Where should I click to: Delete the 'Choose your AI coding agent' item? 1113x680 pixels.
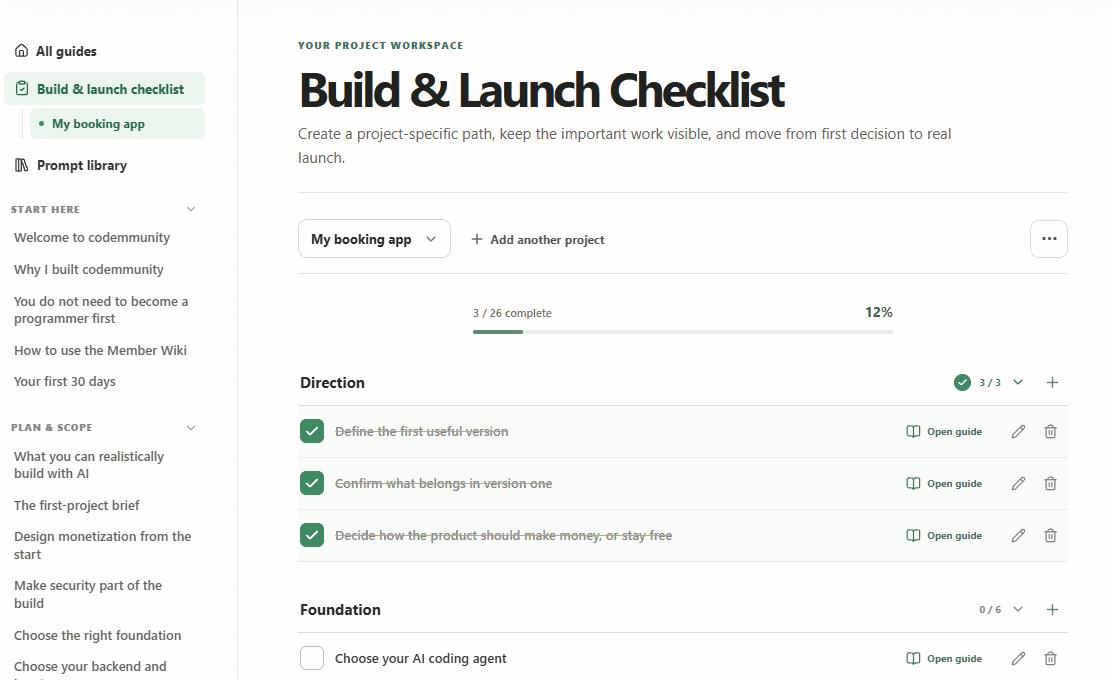point(1051,659)
